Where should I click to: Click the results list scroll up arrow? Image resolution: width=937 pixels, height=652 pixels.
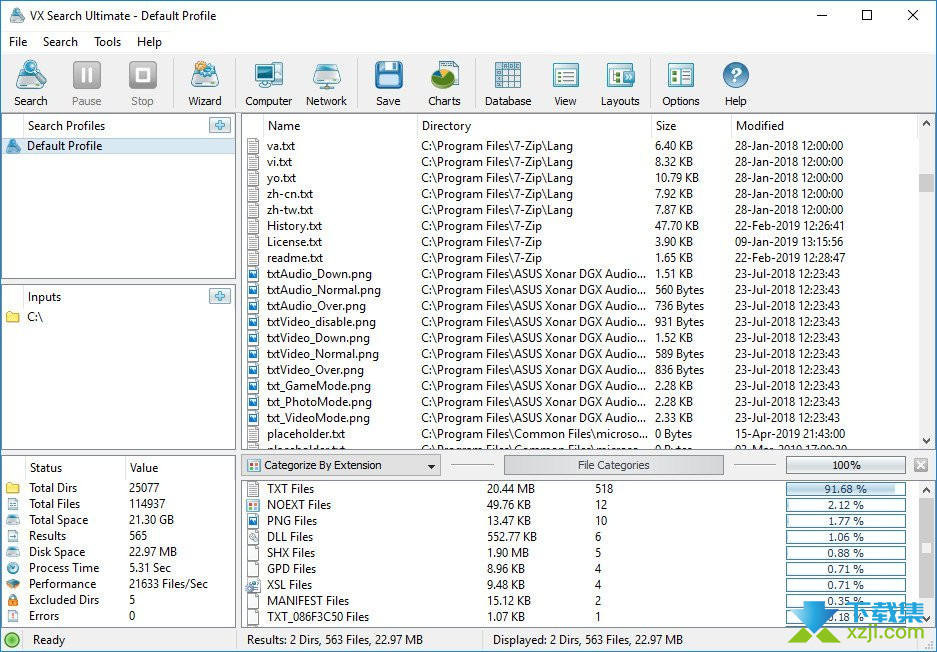(x=926, y=123)
